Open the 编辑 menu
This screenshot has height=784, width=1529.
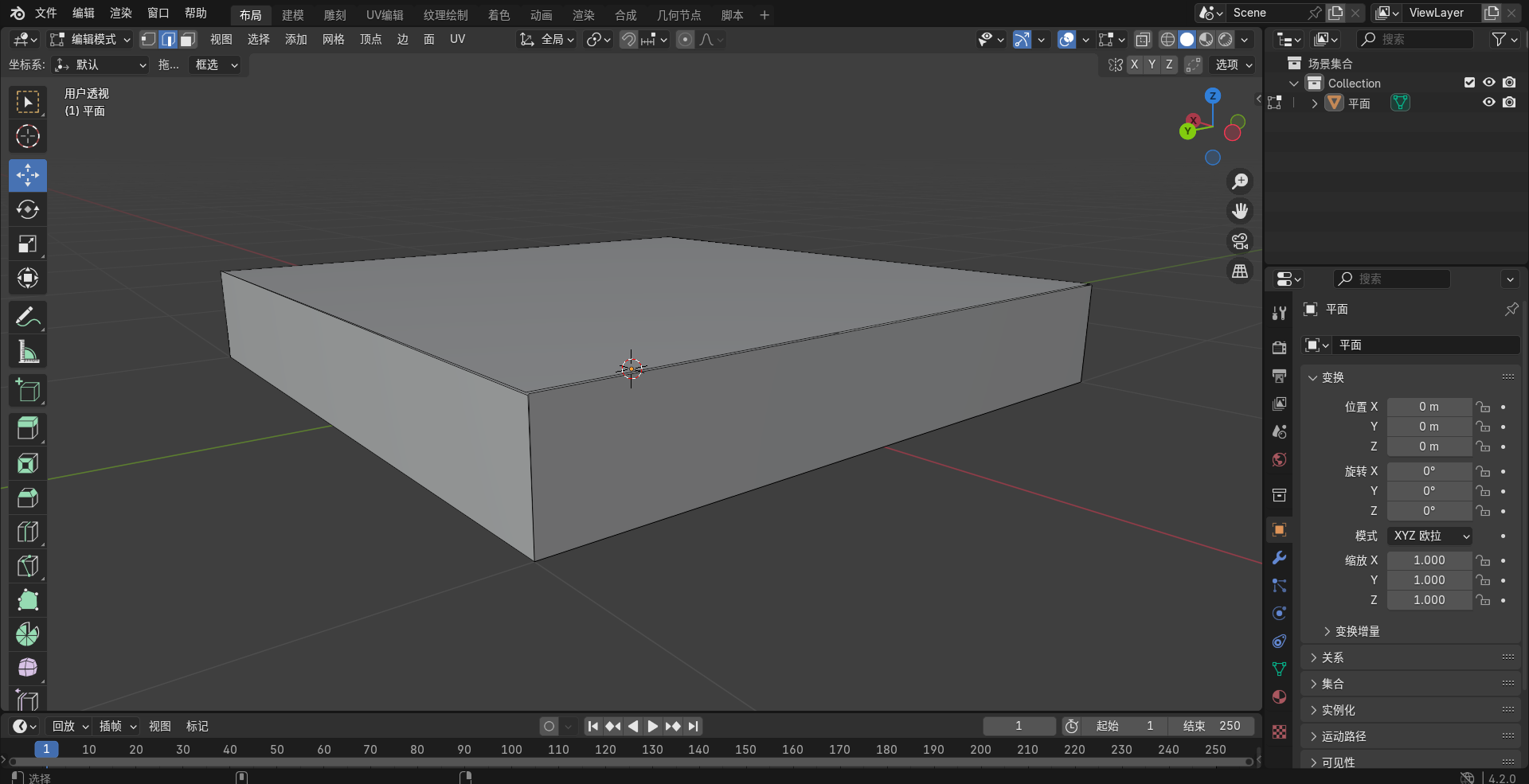84,13
